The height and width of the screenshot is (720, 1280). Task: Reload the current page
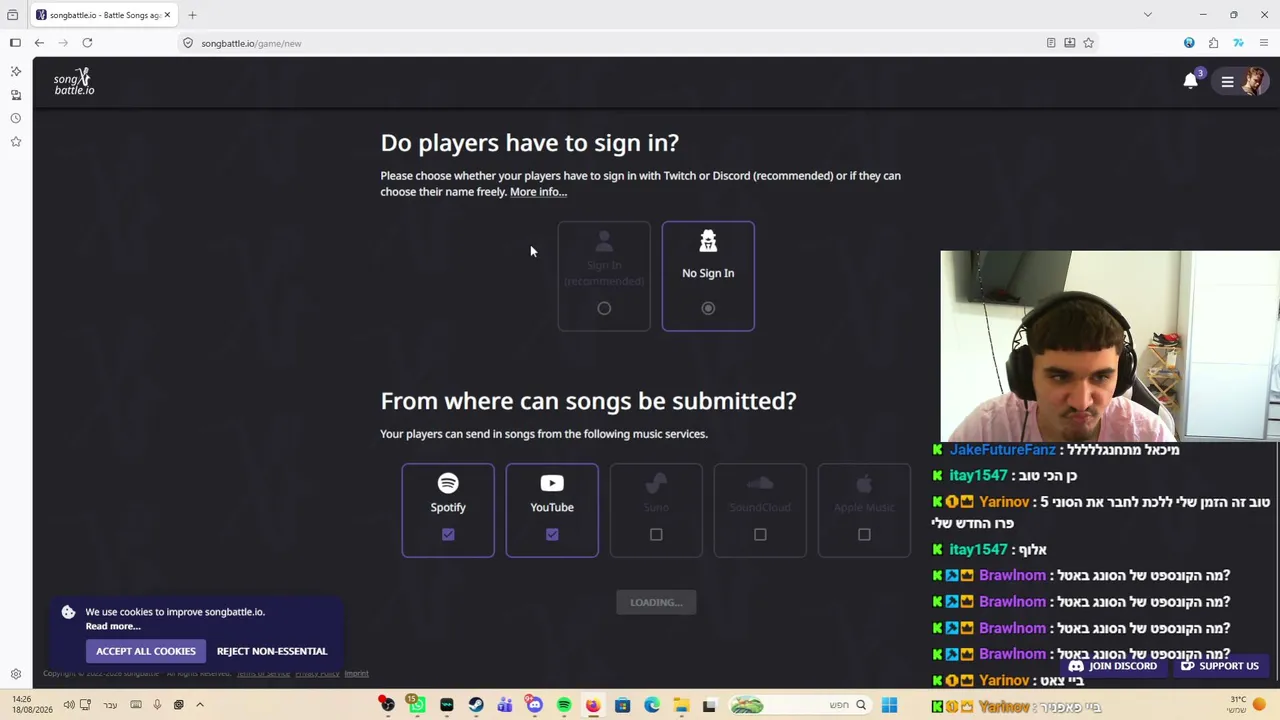(87, 43)
